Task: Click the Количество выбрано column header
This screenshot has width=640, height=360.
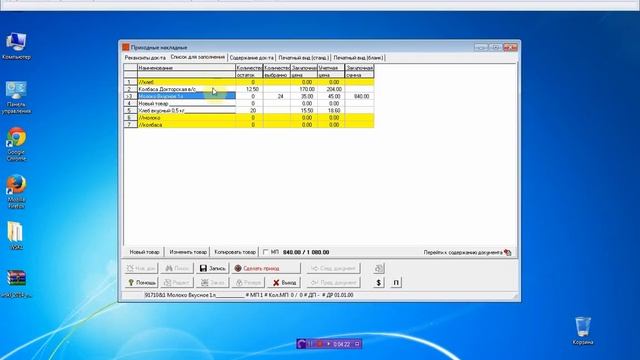Action: (x=276, y=71)
